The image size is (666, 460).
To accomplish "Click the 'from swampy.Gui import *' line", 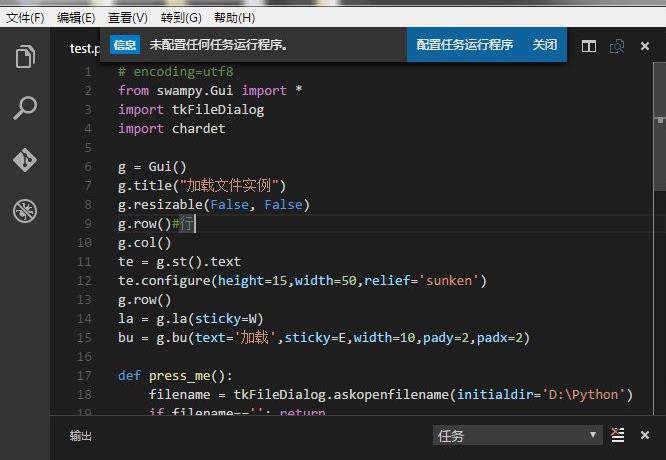I will pos(210,90).
